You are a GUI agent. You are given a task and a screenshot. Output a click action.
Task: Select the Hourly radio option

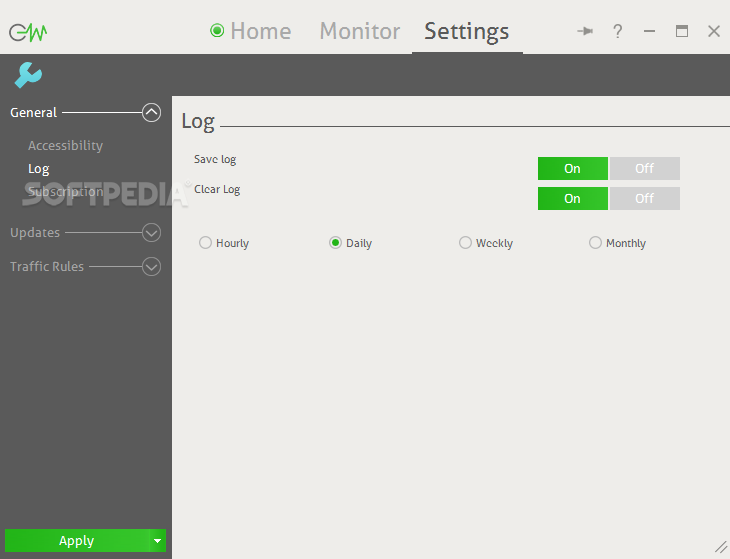click(205, 243)
